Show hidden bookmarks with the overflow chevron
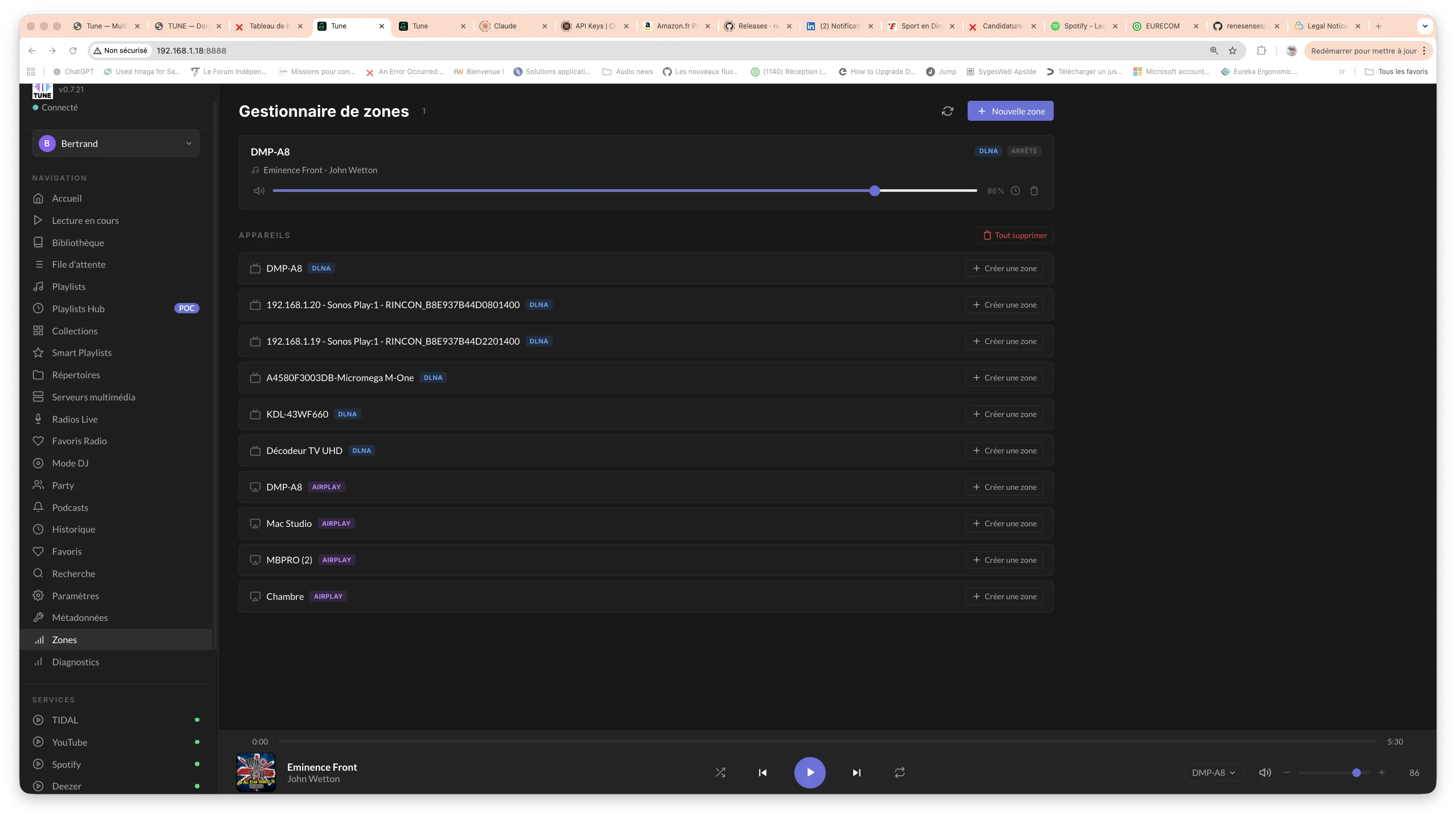 point(1341,72)
